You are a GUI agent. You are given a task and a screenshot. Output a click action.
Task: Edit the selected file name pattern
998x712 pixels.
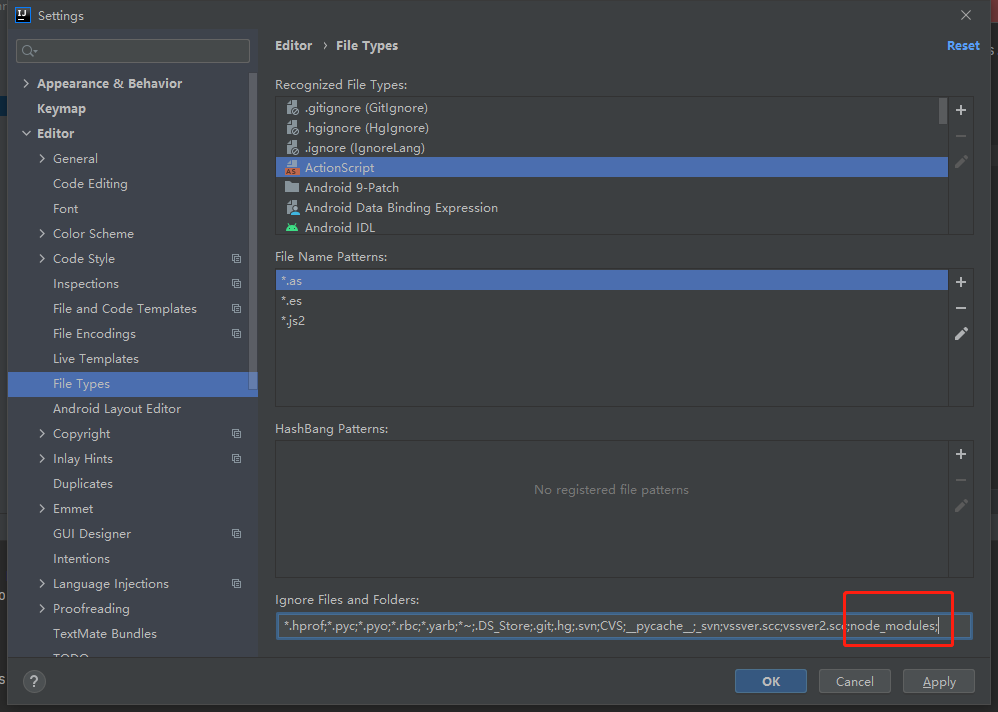pyautogui.click(x=960, y=333)
